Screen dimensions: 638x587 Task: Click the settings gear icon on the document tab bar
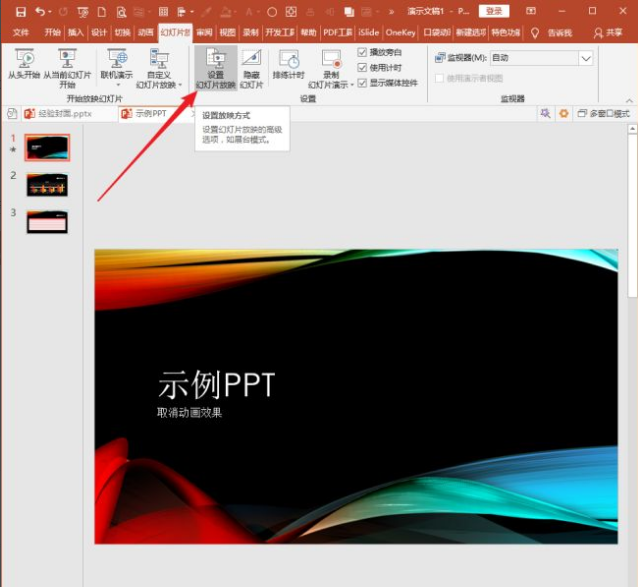pos(563,114)
